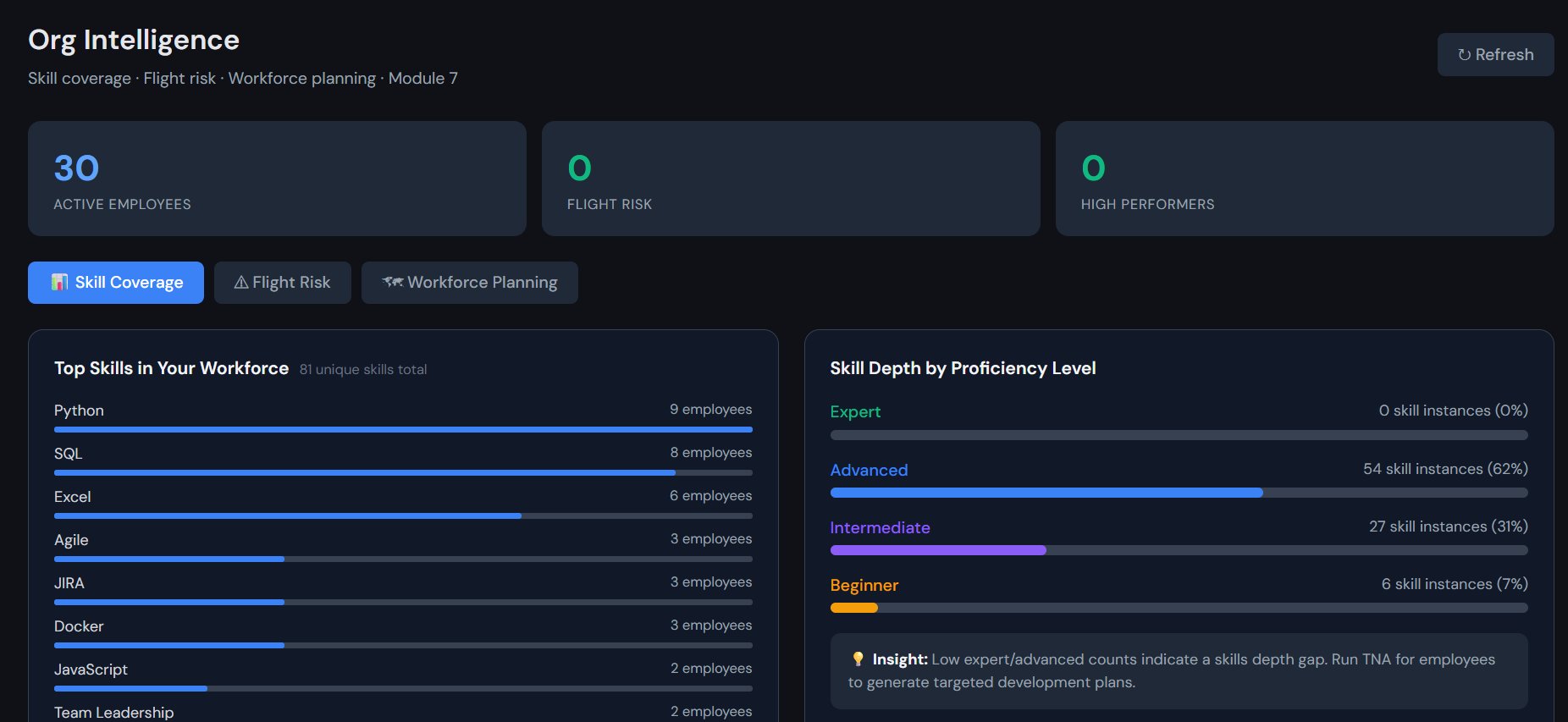This screenshot has height=722, width=1568.
Task: Click '27 skill instances (31%)' text
Action: pyautogui.click(x=1449, y=526)
